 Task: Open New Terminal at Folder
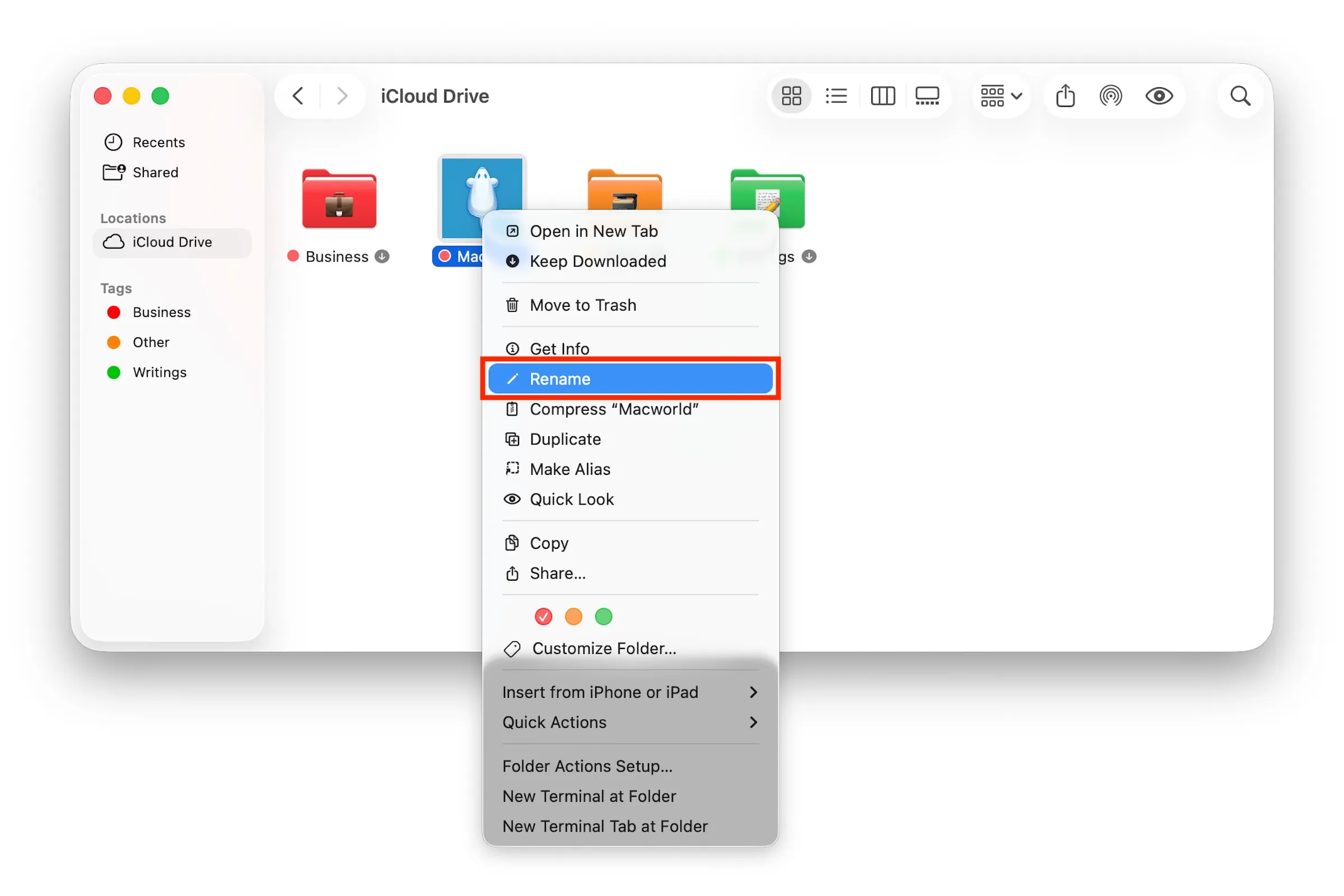tap(589, 796)
